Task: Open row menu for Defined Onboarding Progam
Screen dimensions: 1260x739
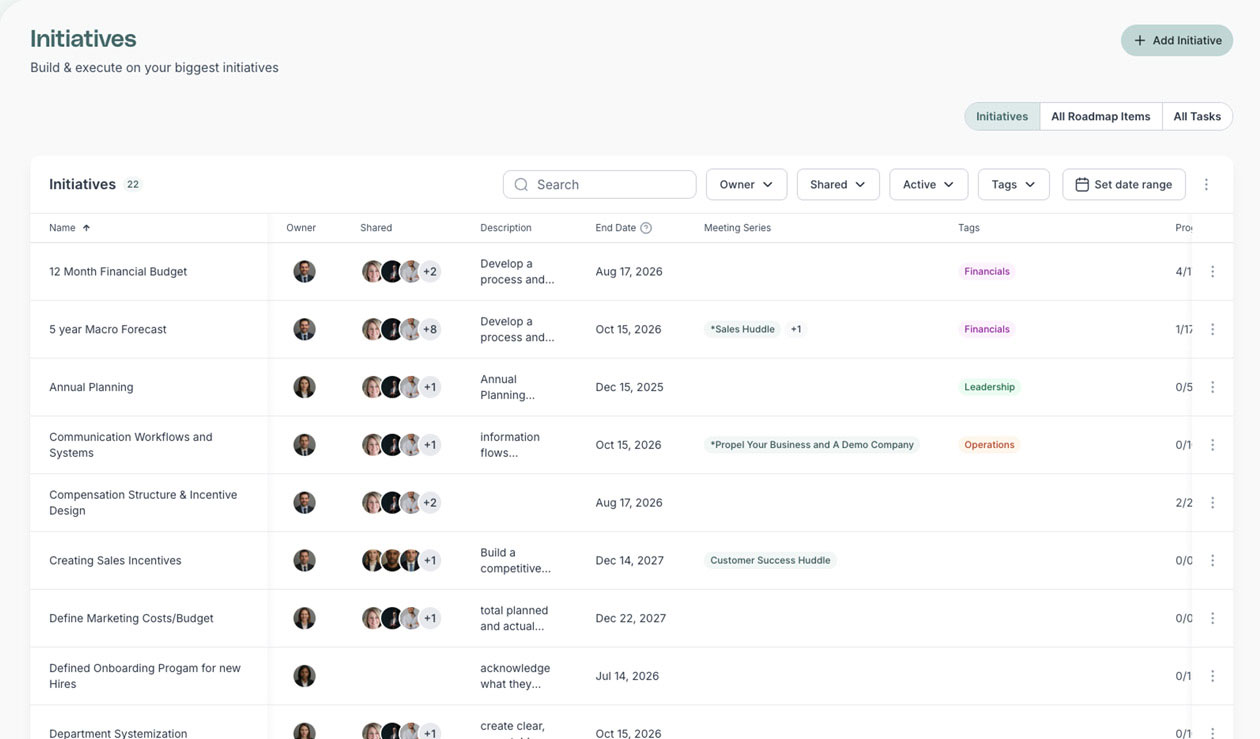Action: 1212,676
